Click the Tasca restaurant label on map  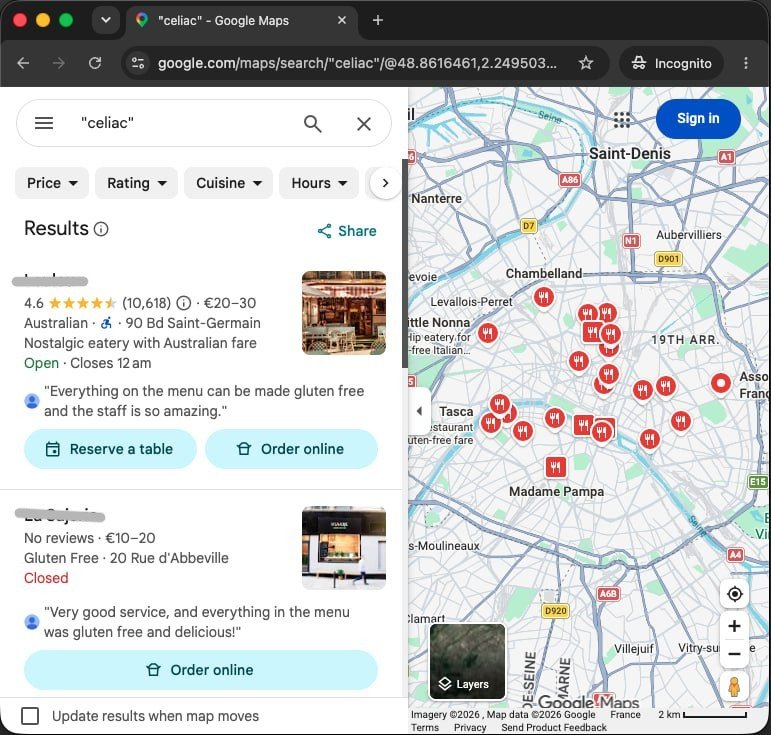(456, 411)
